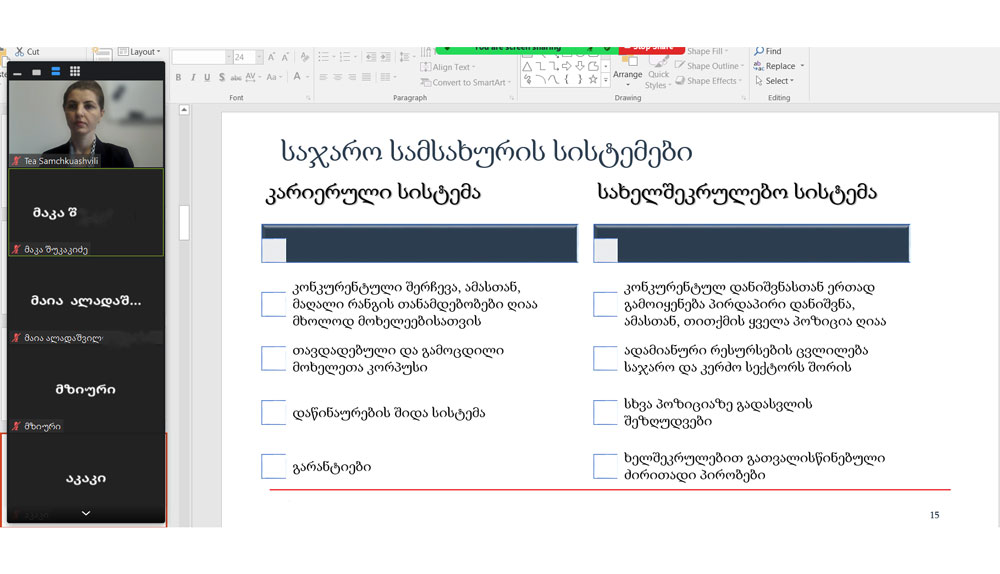
Task: Switch Zoom panel to grid view
Action: point(75,72)
